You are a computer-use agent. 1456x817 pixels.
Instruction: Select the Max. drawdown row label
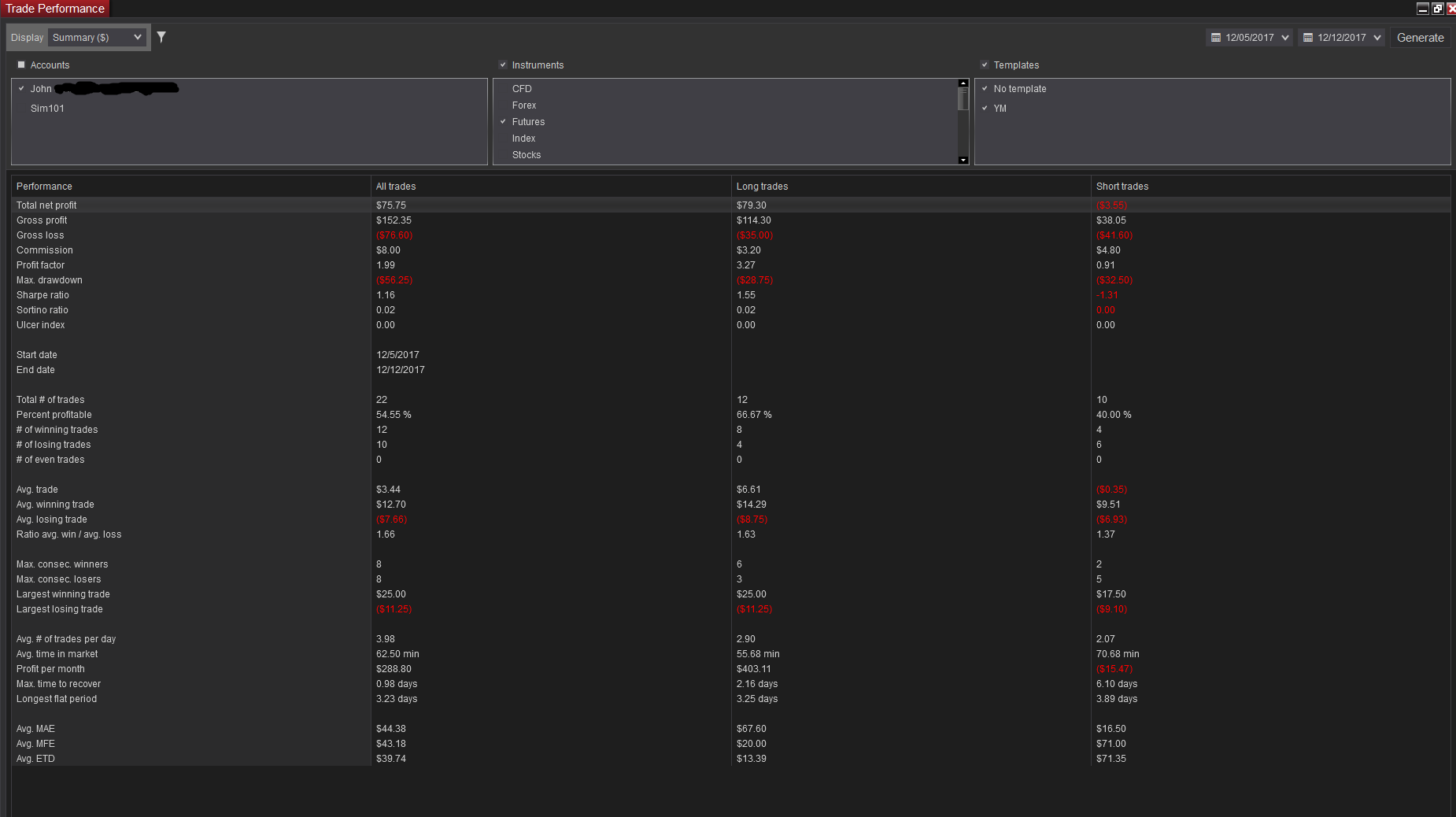(x=50, y=280)
